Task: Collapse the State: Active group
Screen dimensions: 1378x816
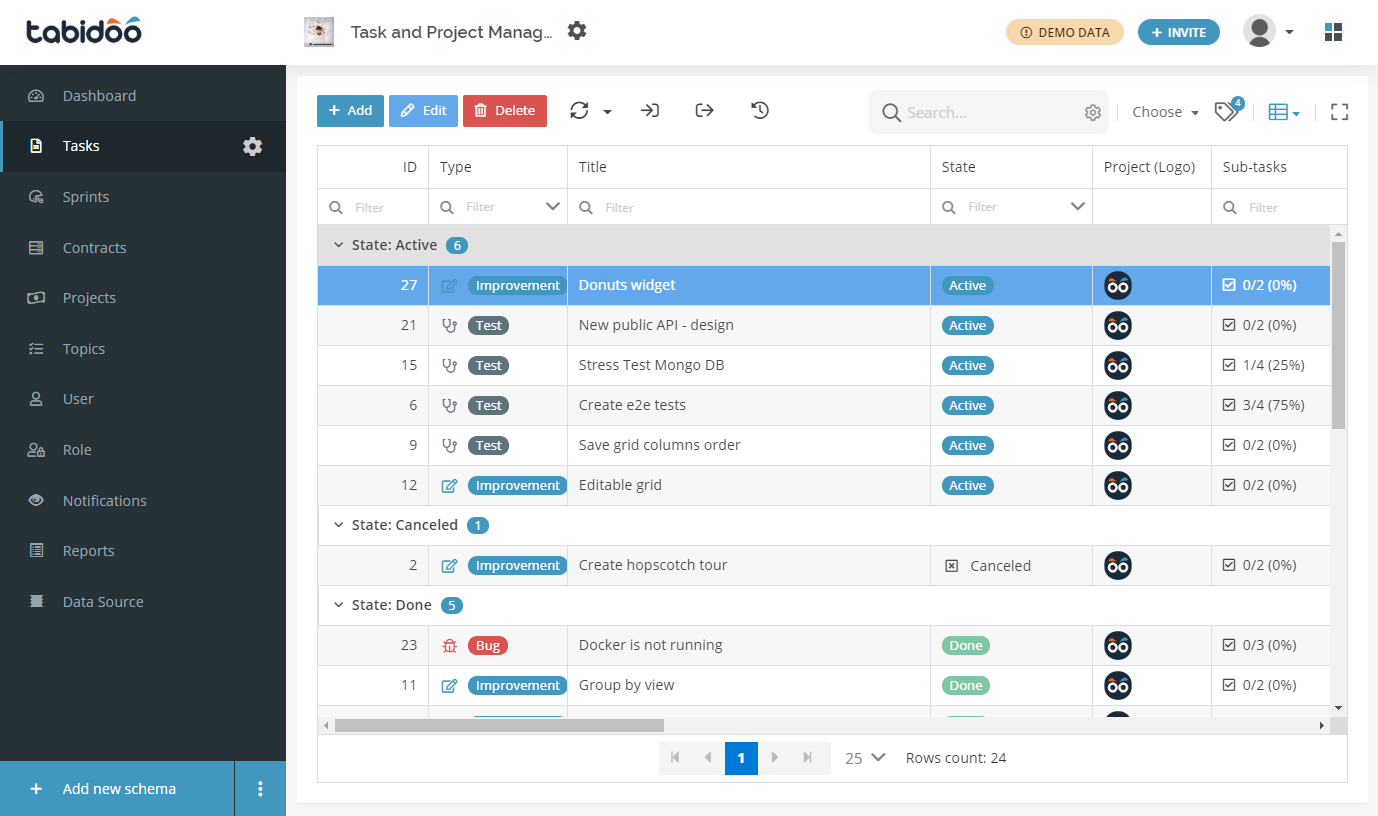Action: tap(338, 245)
